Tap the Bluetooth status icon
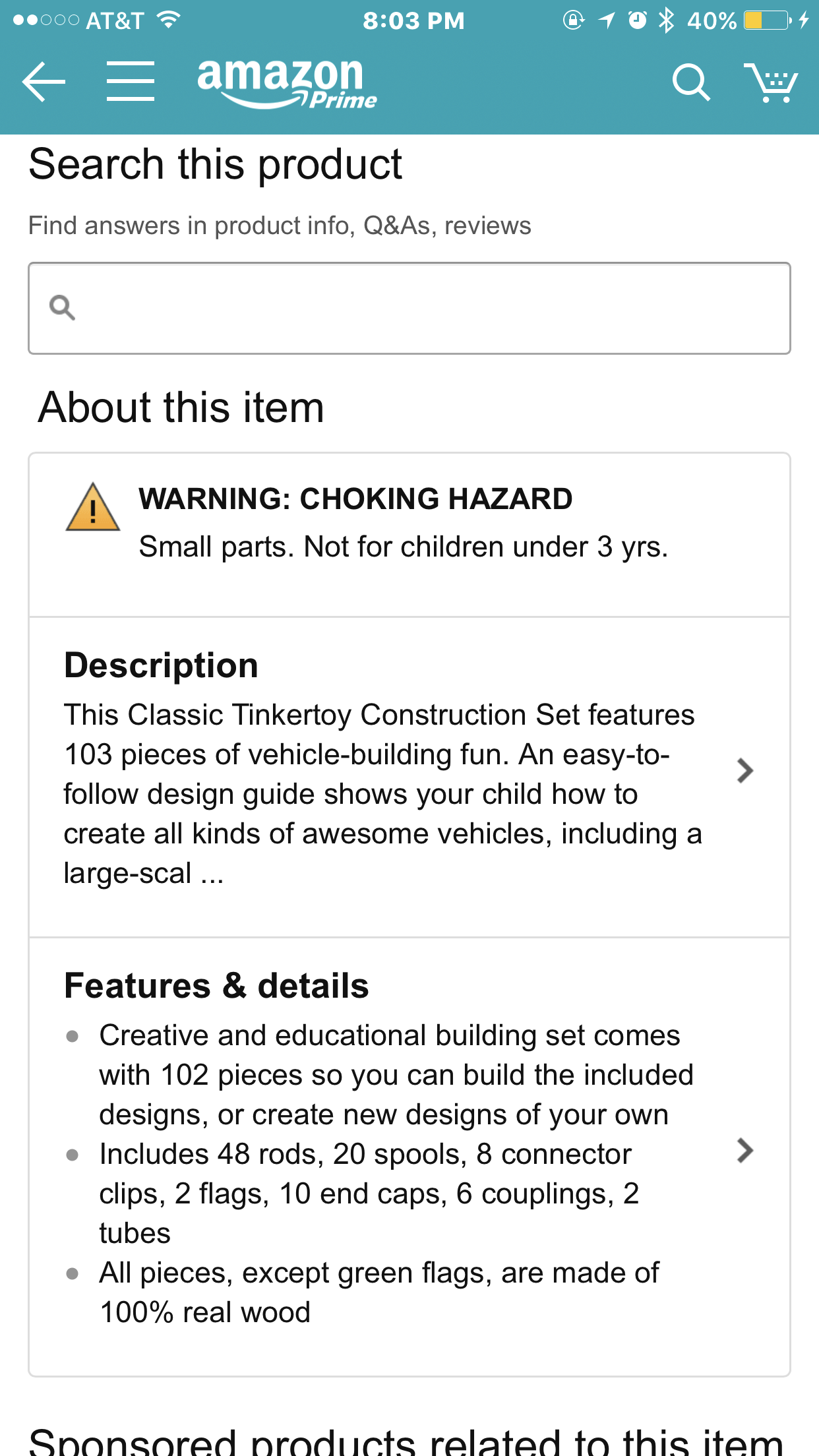The height and width of the screenshot is (1456, 819). [x=667, y=20]
